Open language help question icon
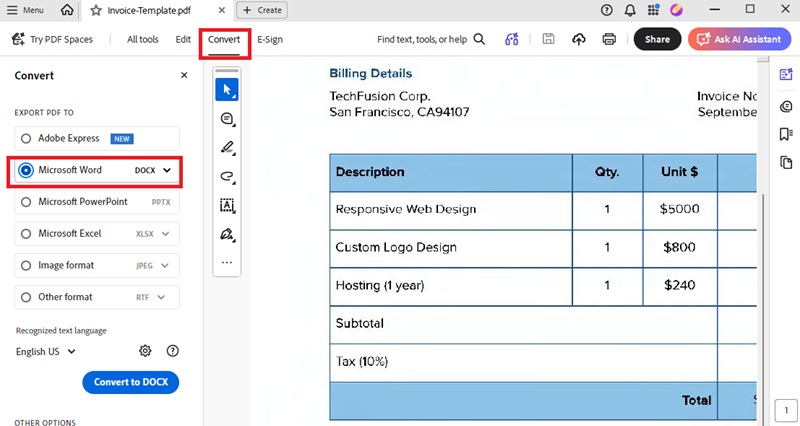800x426 pixels. point(172,350)
